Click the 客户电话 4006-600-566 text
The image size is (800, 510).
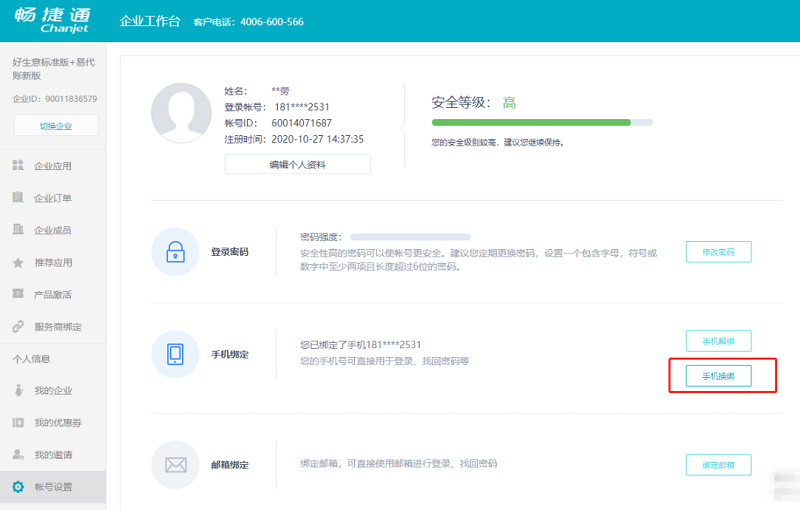pyautogui.click(x=248, y=22)
